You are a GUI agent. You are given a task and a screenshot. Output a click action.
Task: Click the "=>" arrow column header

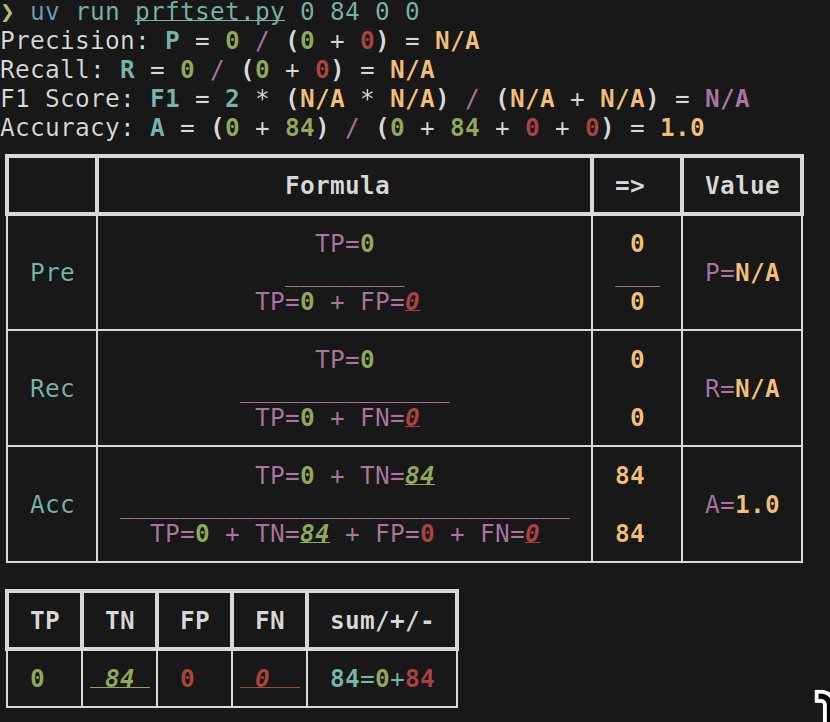[x=629, y=185]
